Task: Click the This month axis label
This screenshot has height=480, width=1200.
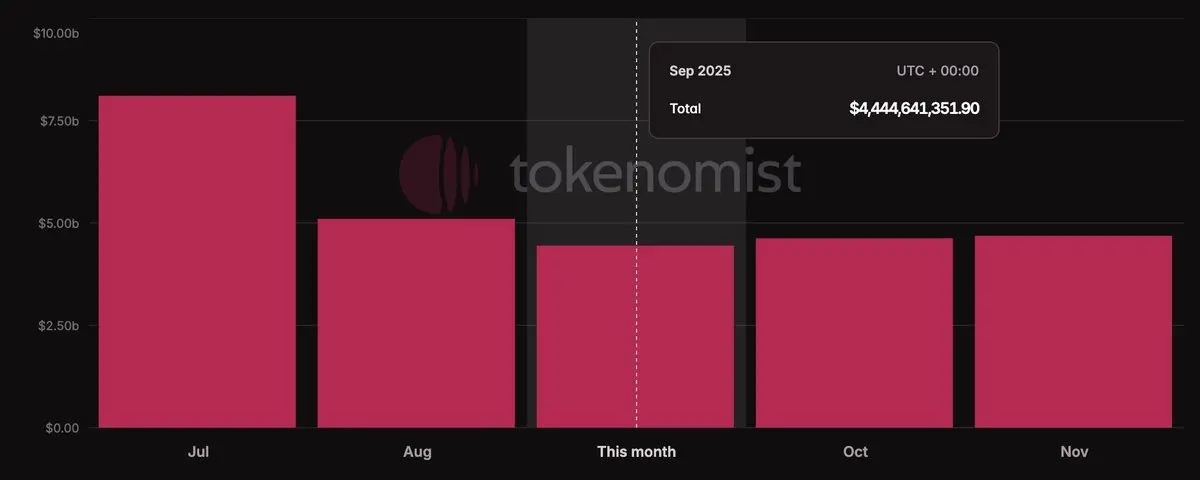Action: coord(636,452)
